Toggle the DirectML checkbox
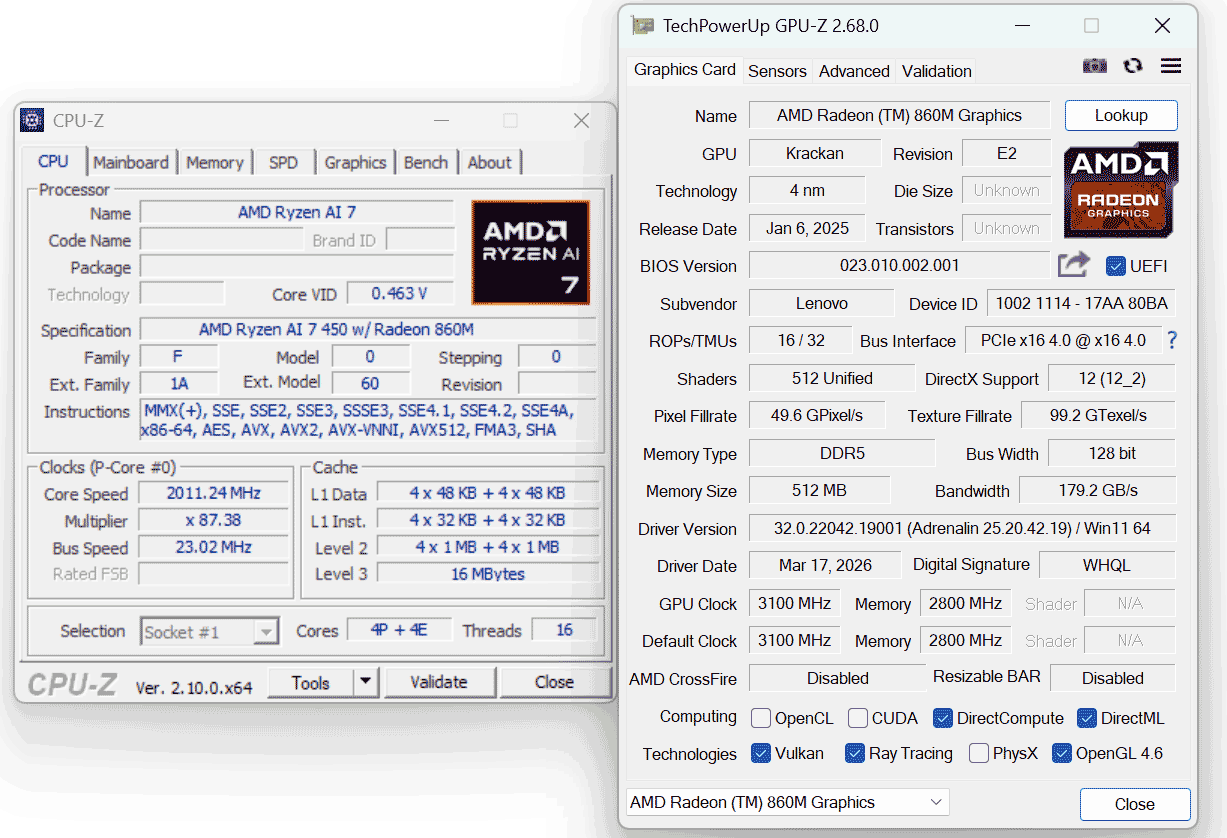Viewport: 1227px width, 838px height. (1087, 718)
